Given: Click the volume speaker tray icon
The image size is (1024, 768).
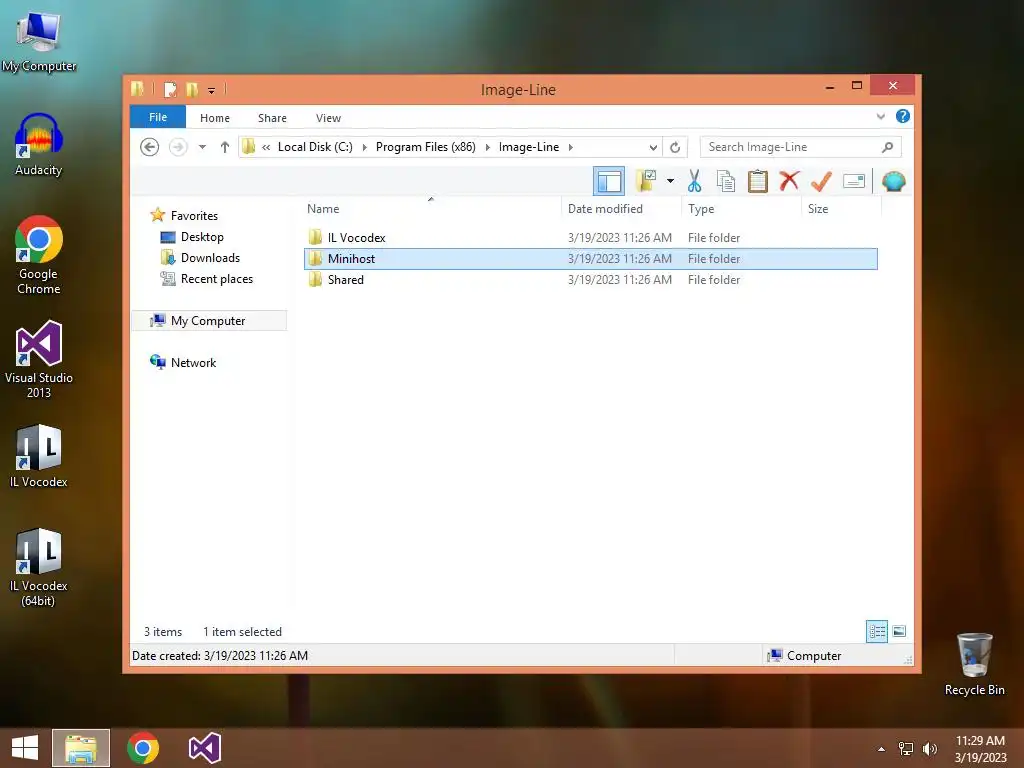Looking at the screenshot, I should 929,749.
